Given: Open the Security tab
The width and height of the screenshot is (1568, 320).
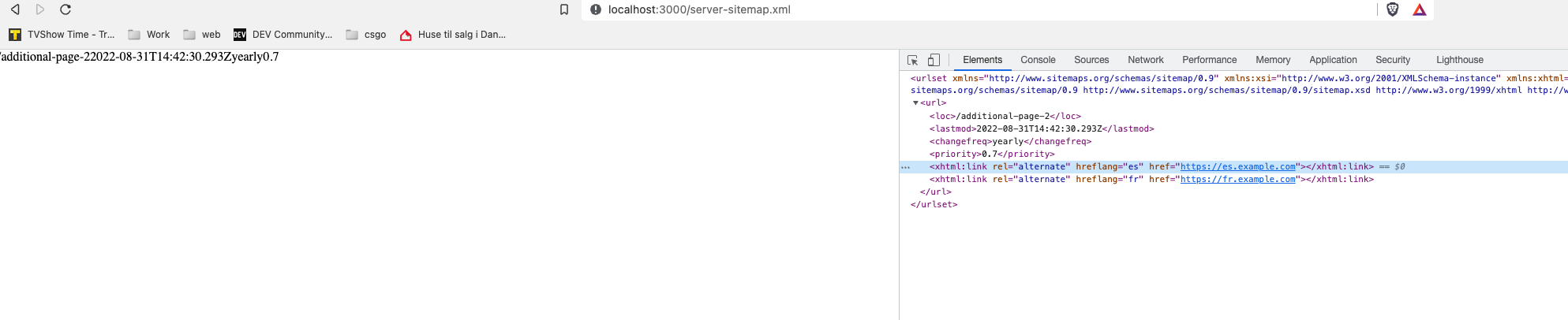Looking at the screenshot, I should 1393,60.
